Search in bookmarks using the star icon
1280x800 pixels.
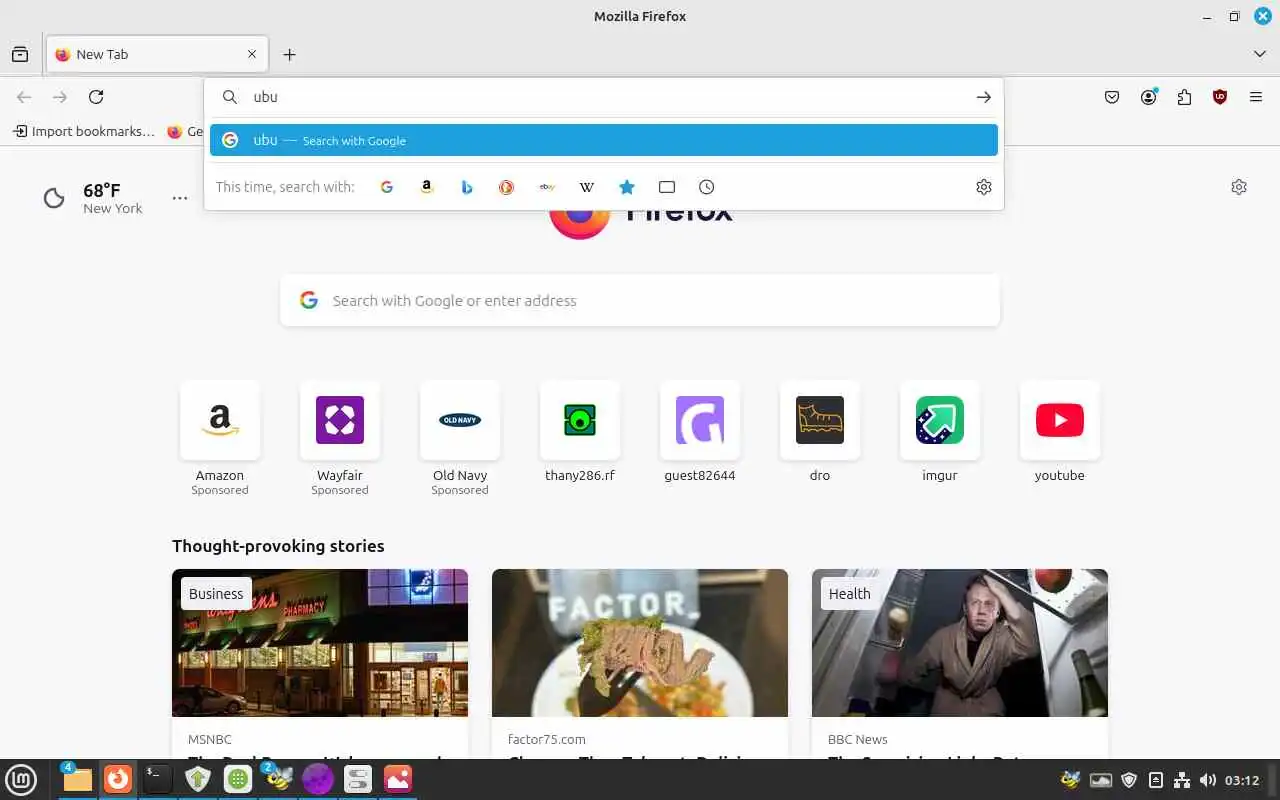(x=627, y=187)
